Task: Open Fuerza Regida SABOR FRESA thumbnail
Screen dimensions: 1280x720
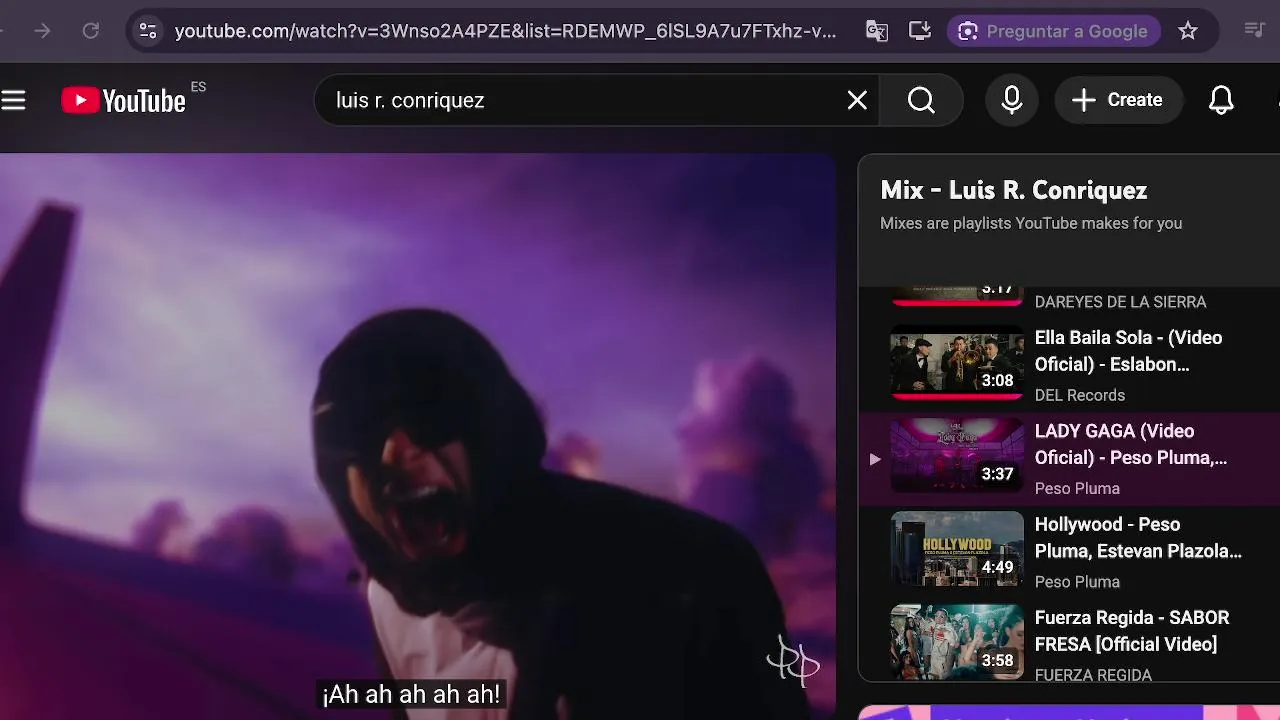Action: click(957, 643)
